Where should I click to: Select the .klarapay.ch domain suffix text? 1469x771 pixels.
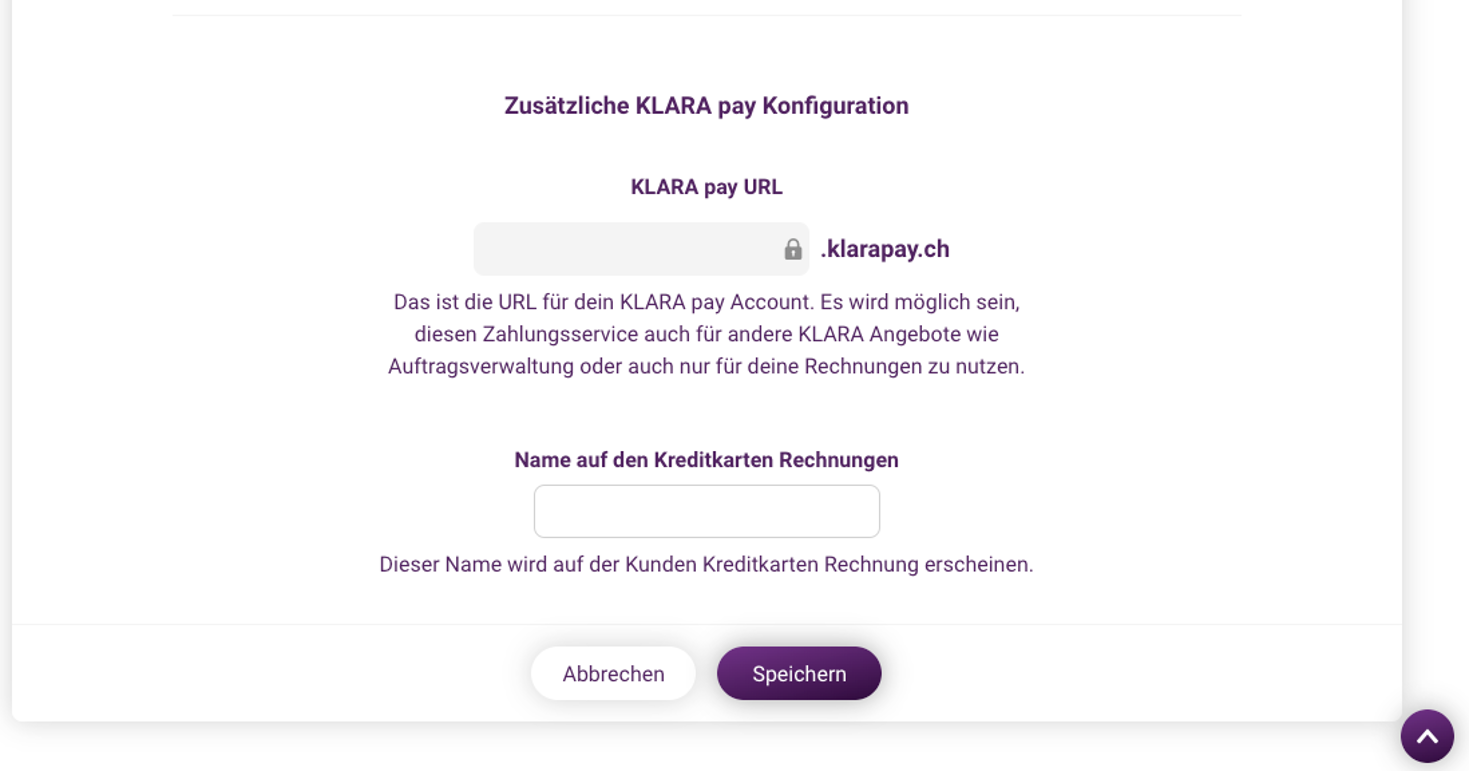(885, 249)
